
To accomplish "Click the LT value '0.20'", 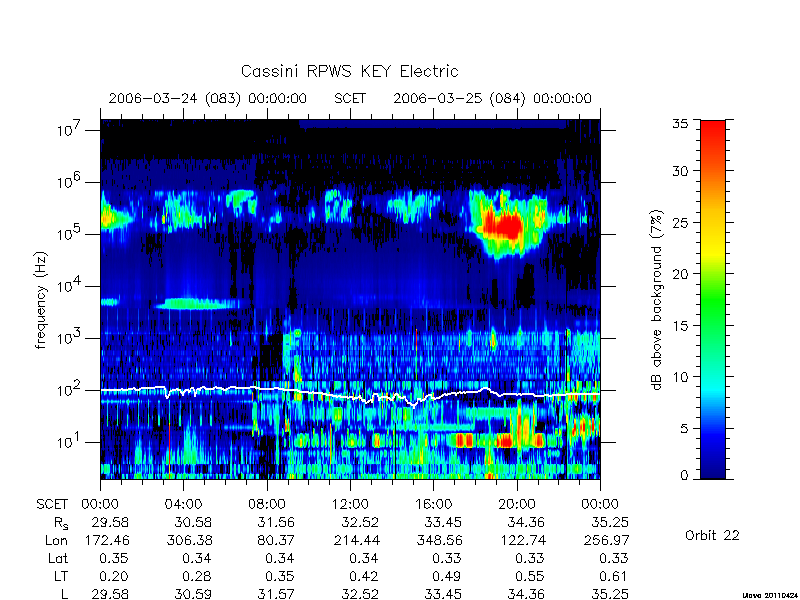I will click(x=114, y=576).
